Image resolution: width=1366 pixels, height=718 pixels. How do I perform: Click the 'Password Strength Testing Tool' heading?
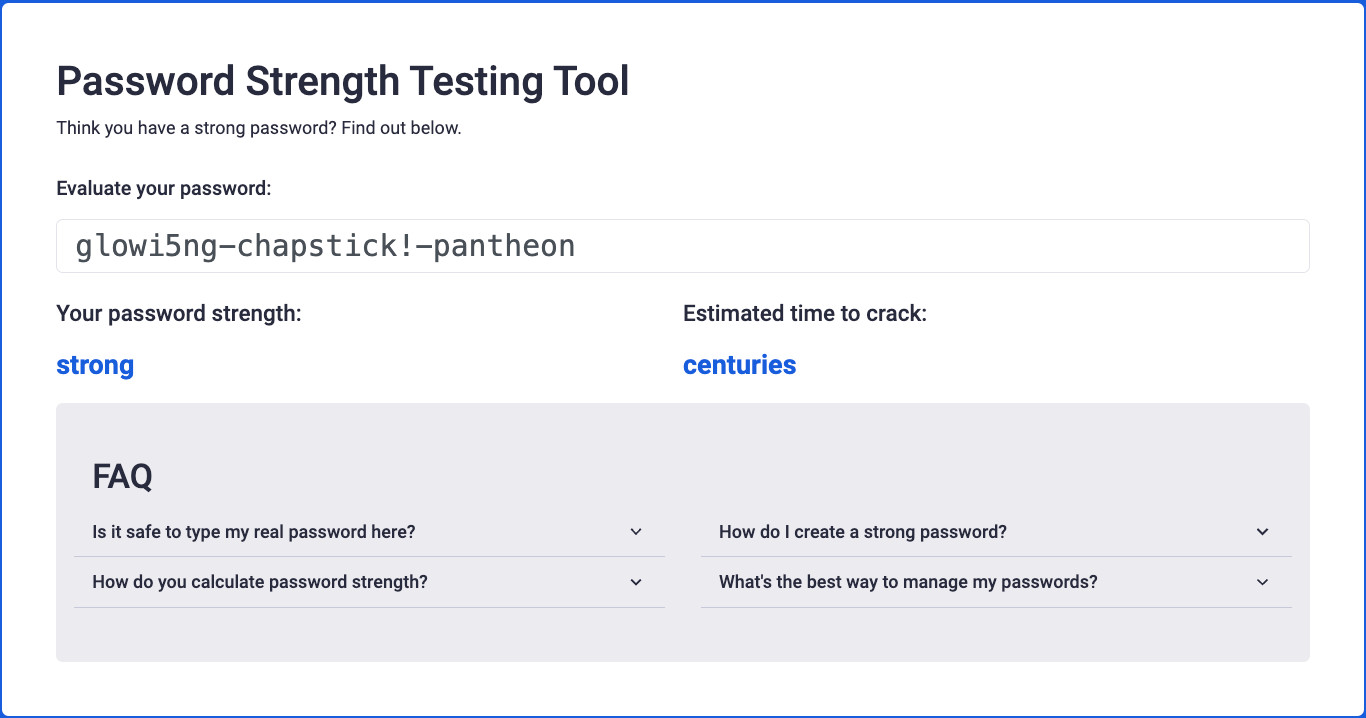point(343,81)
